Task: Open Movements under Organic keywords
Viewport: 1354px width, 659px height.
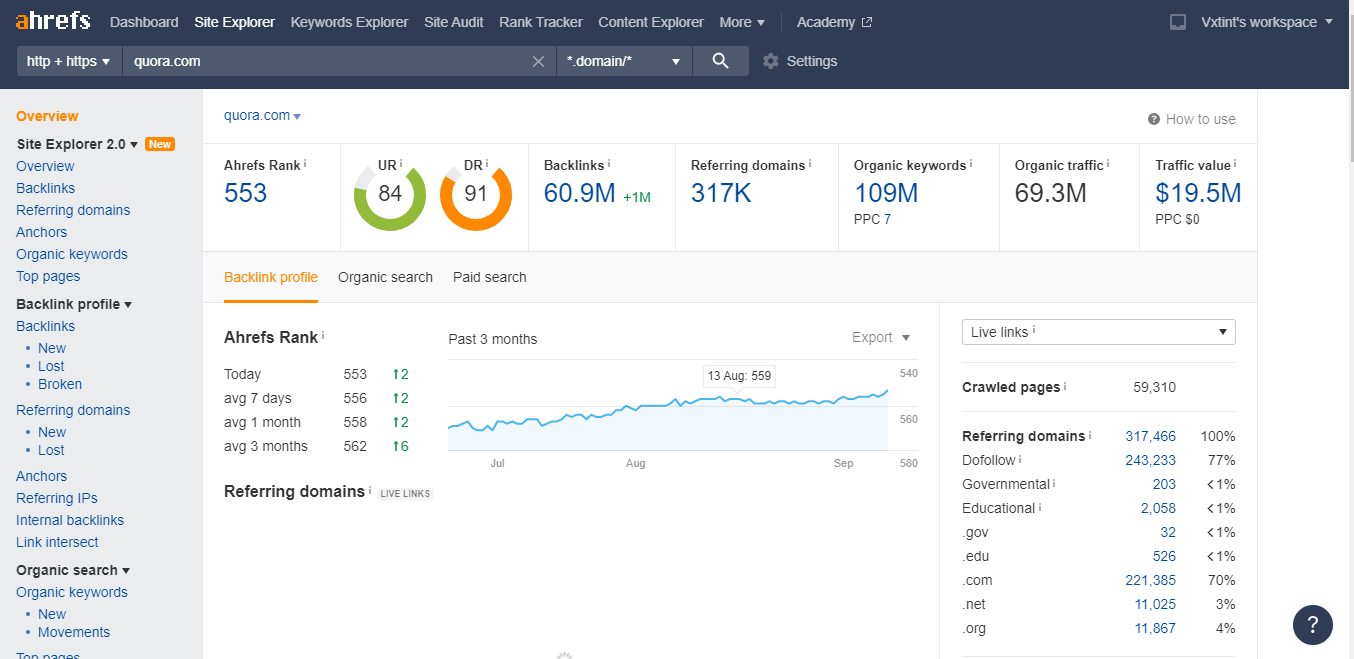Action: point(74,632)
